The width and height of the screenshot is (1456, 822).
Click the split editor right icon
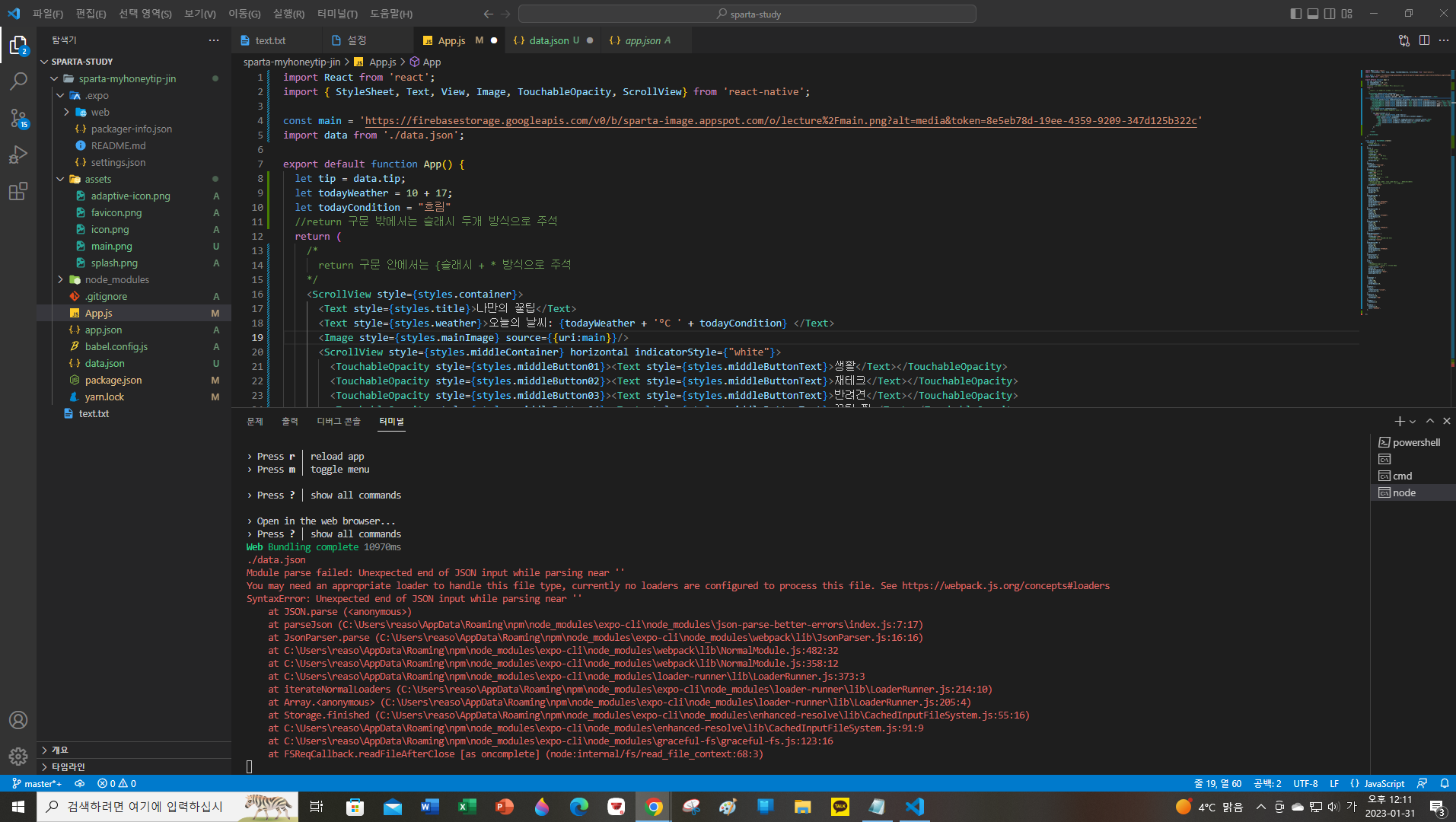click(1424, 40)
